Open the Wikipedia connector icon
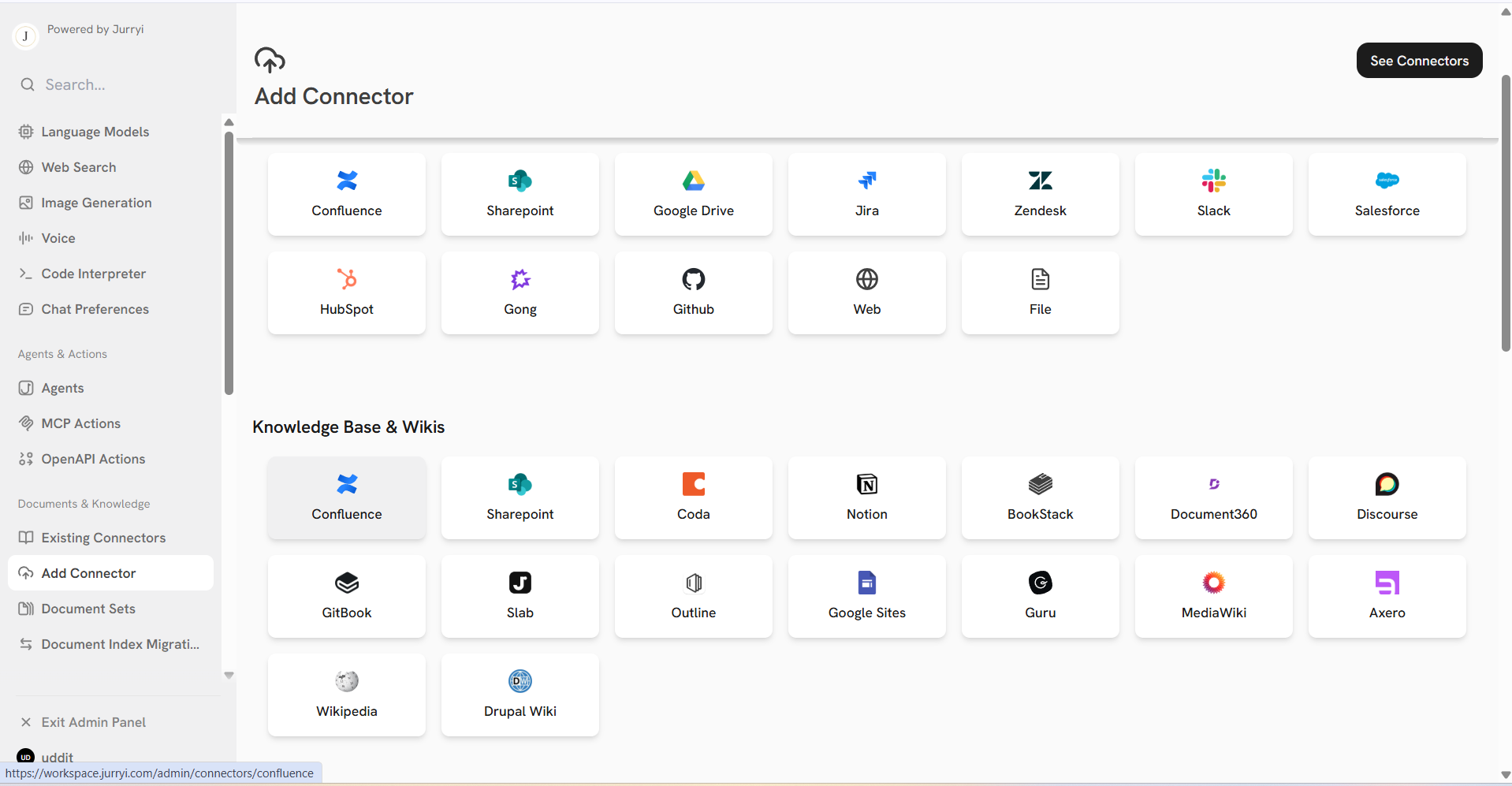The height and width of the screenshot is (786, 1512). click(x=347, y=681)
